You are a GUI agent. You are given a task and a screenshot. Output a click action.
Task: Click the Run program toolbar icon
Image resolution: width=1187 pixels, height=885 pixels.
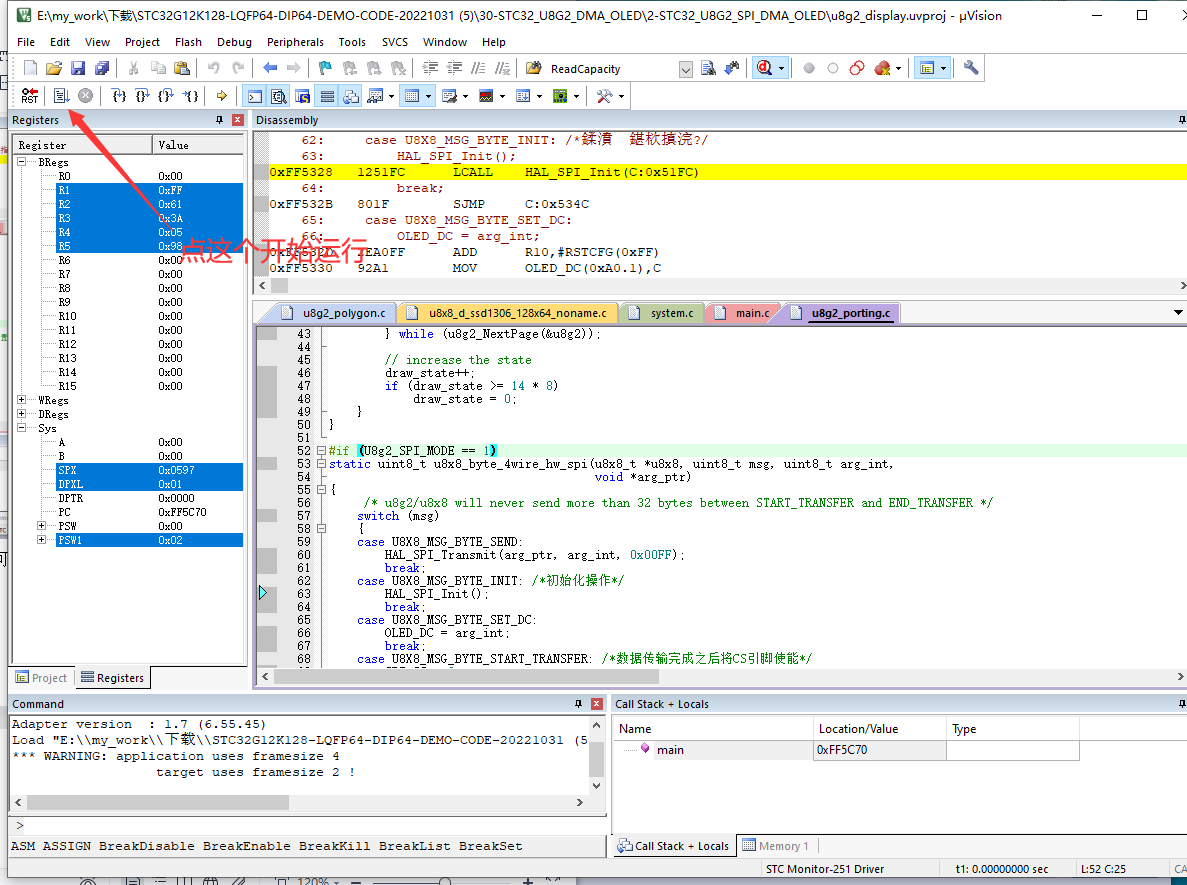coord(61,96)
